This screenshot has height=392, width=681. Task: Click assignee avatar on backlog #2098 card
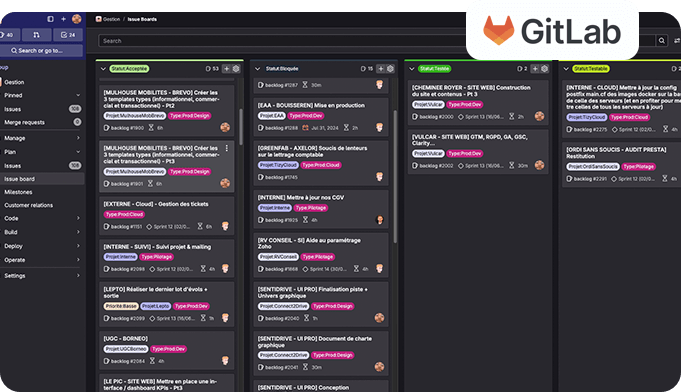click(x=225, y=269)
